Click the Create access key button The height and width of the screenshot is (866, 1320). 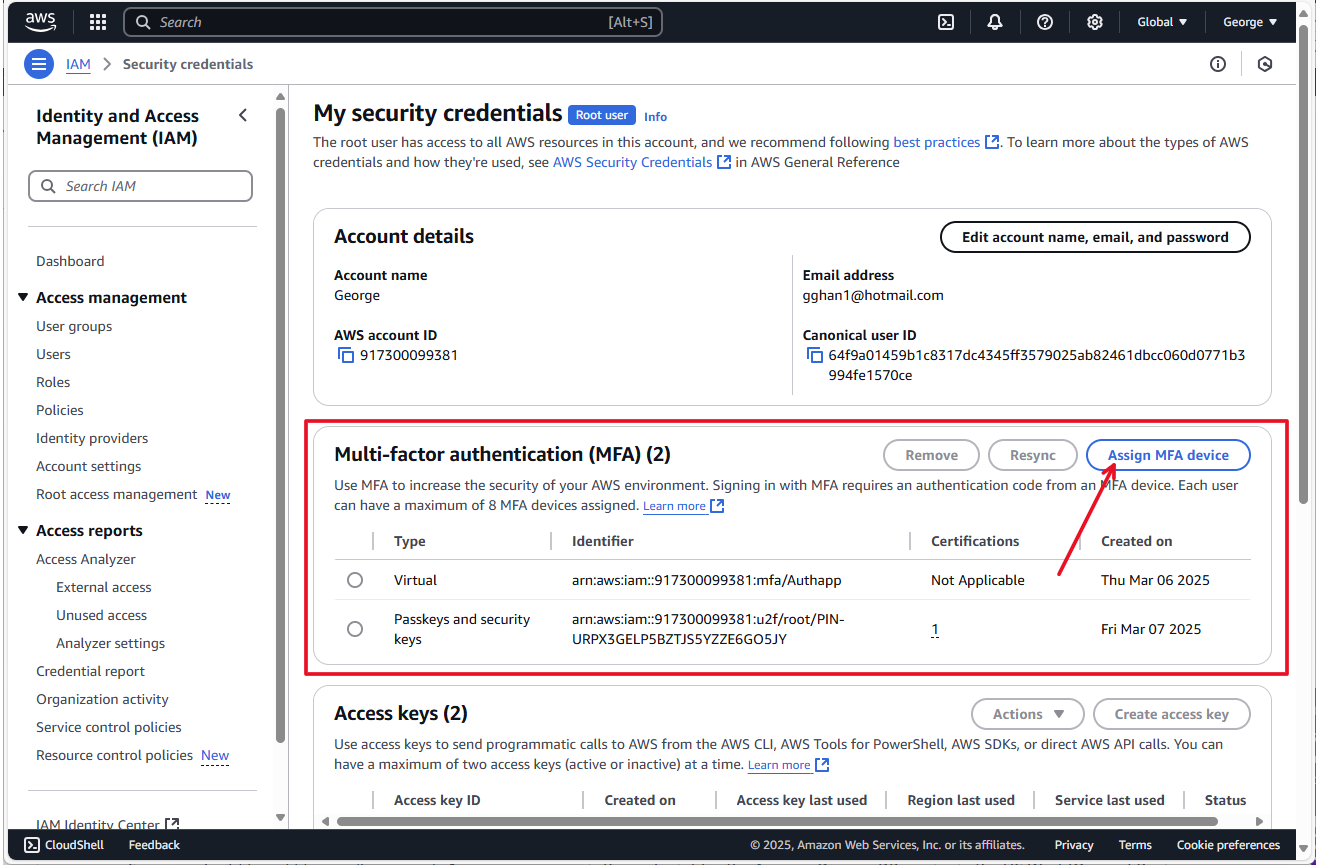pyautogui.click(x=1171, y=714)
